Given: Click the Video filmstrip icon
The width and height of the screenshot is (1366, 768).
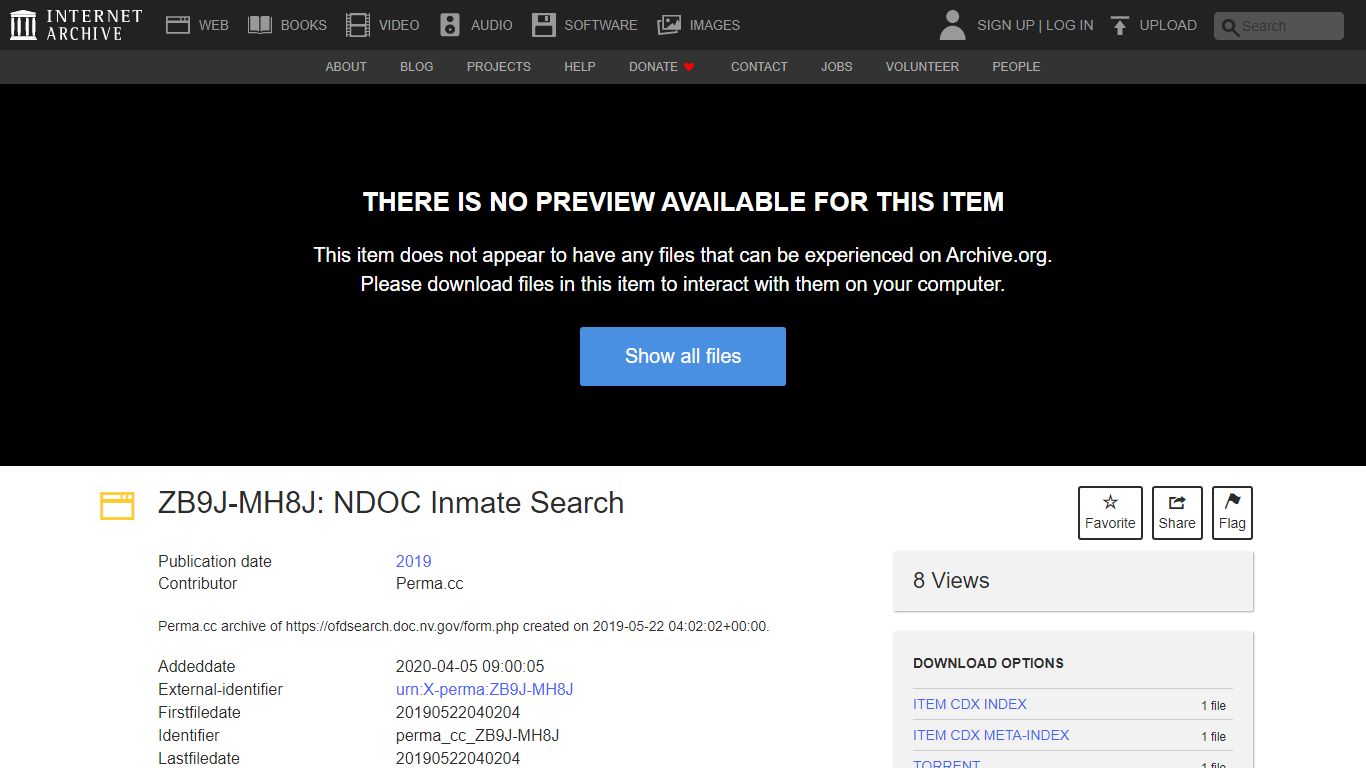Looking at the screenshot, I should pos(357,25).
